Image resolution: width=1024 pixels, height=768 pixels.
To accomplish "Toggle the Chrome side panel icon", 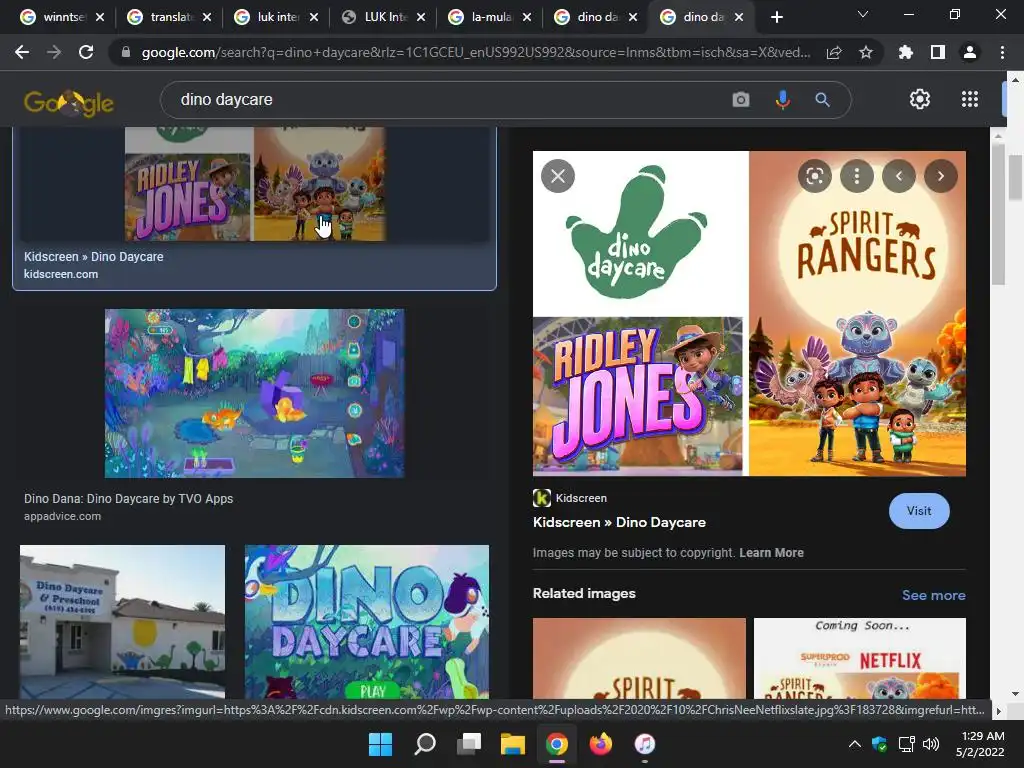I will [938, 52].
